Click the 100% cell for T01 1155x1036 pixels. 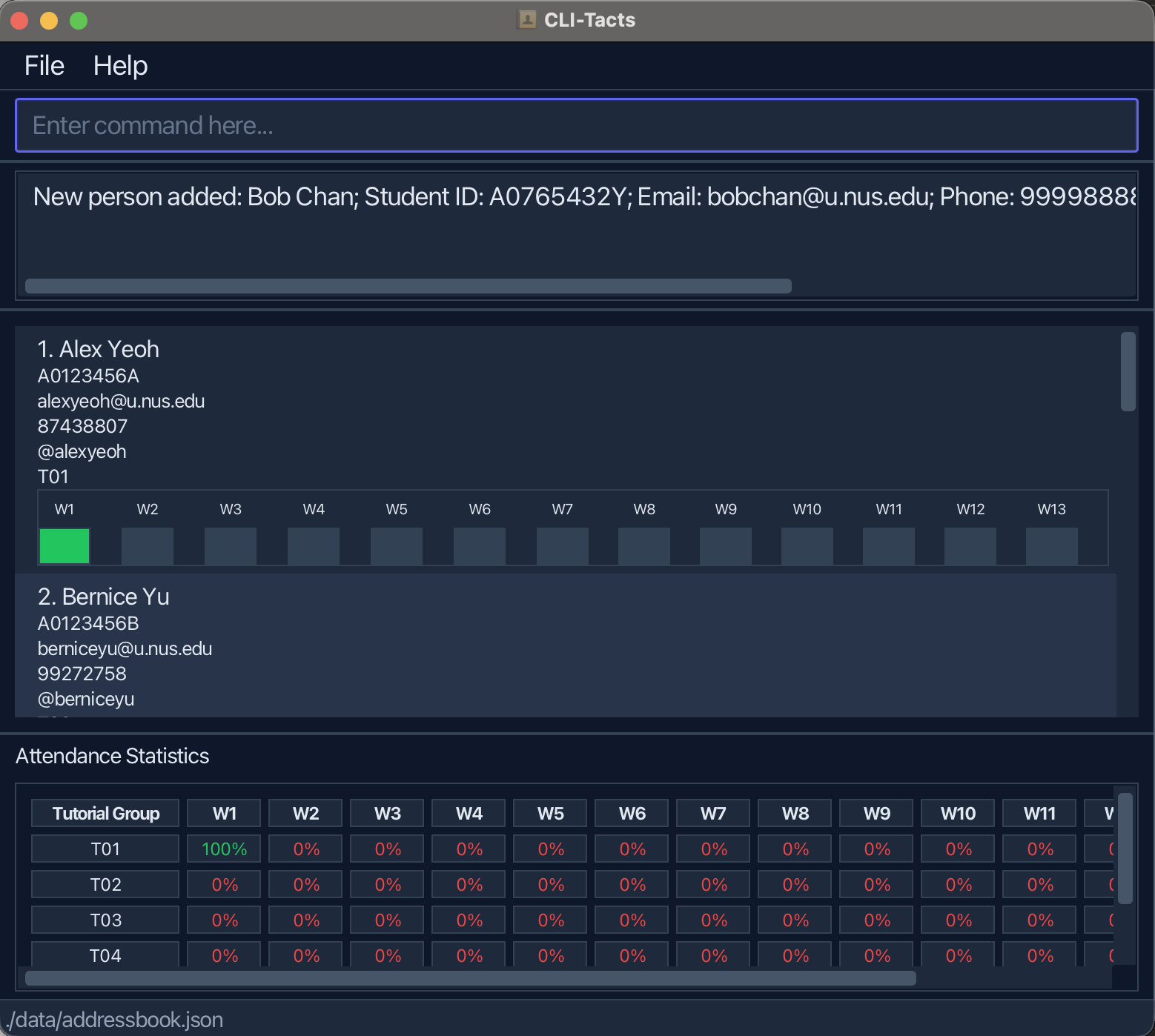pyautogui.click(x=224, y=849)
